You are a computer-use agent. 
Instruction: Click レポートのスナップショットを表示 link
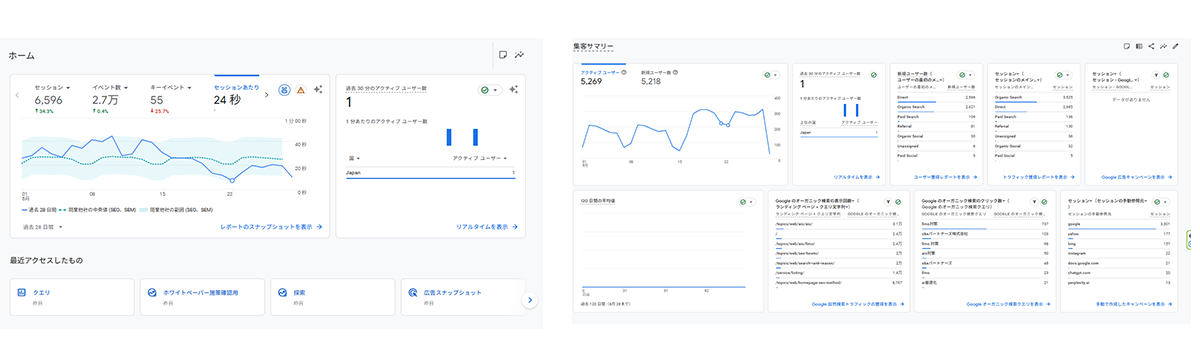[271, 227]
